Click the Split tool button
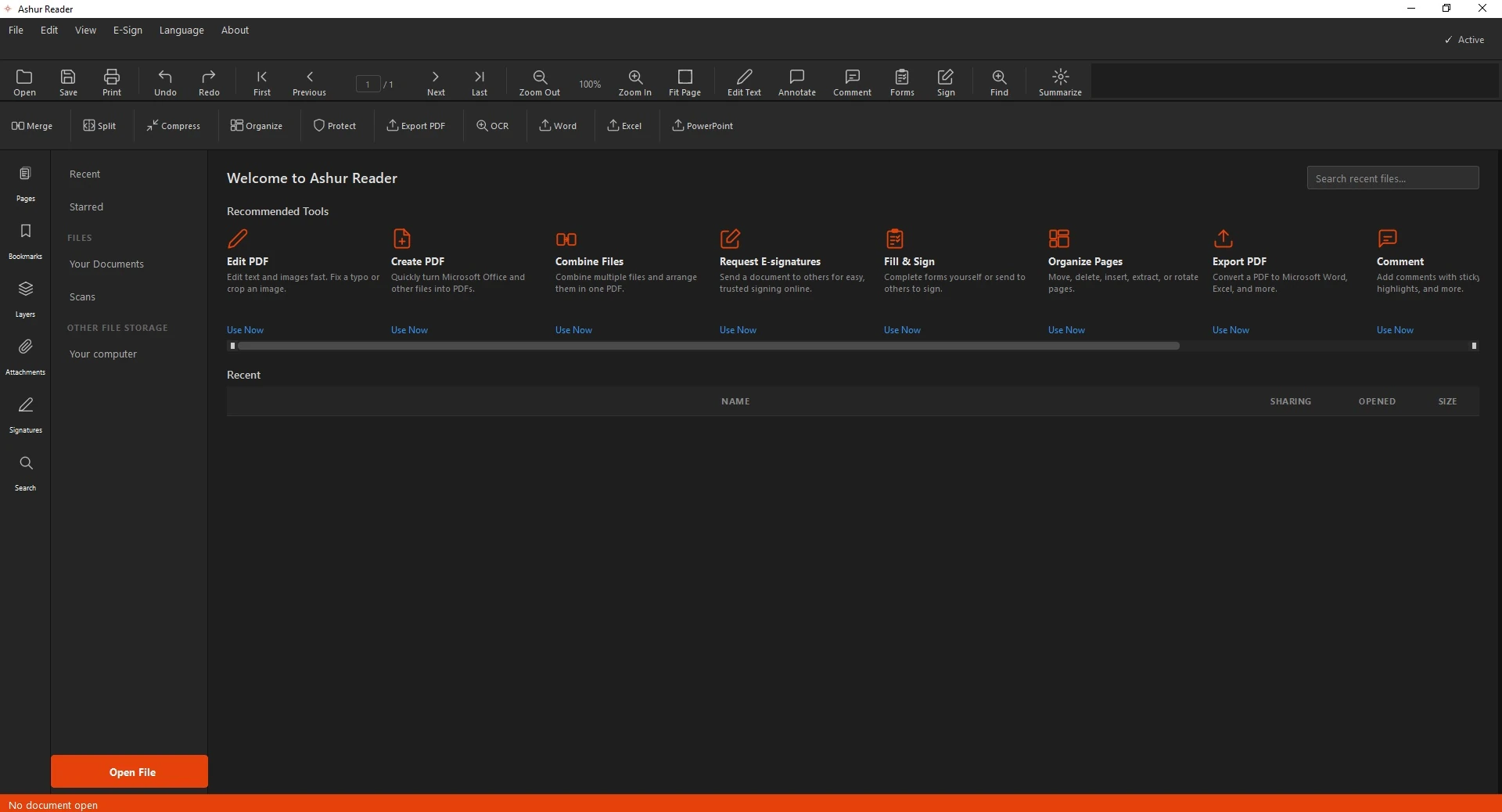This screenshot has height=812, width=1502. 99,126
